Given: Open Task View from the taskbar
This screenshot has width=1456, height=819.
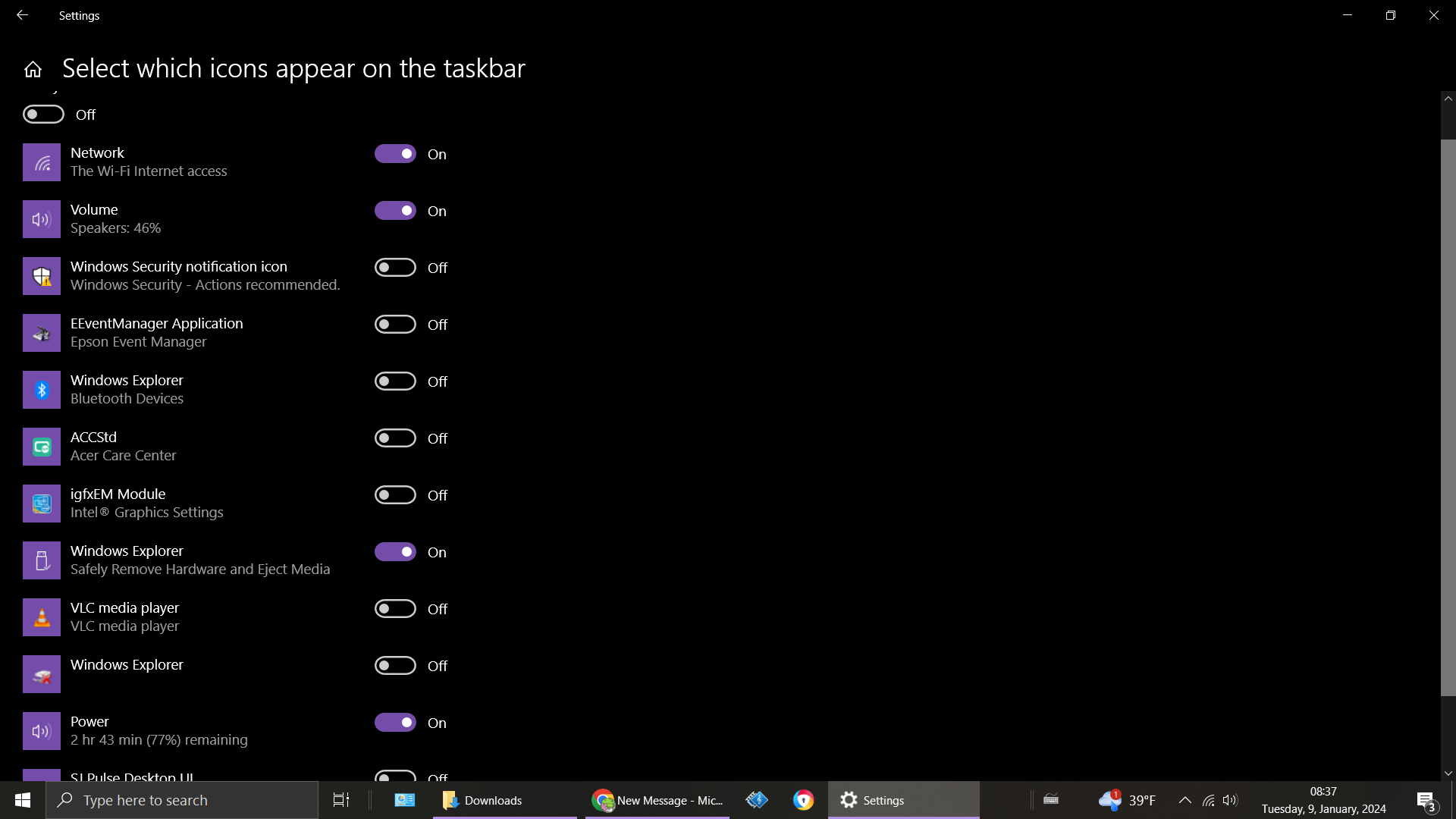Looking at the screenshot, I should (340, 799).
